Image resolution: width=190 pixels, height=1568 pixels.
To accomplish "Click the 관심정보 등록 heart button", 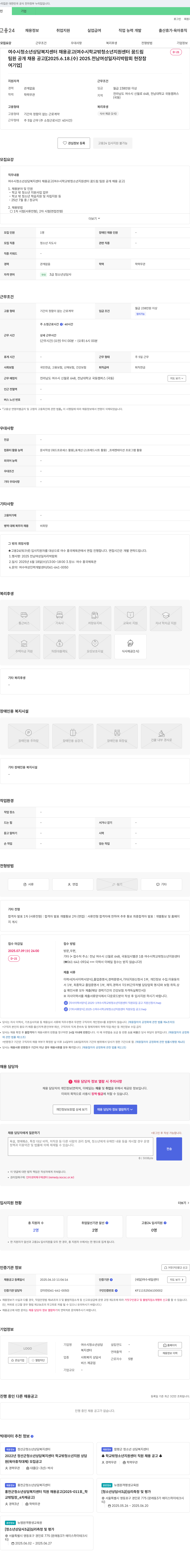I will tap(74, 143).
